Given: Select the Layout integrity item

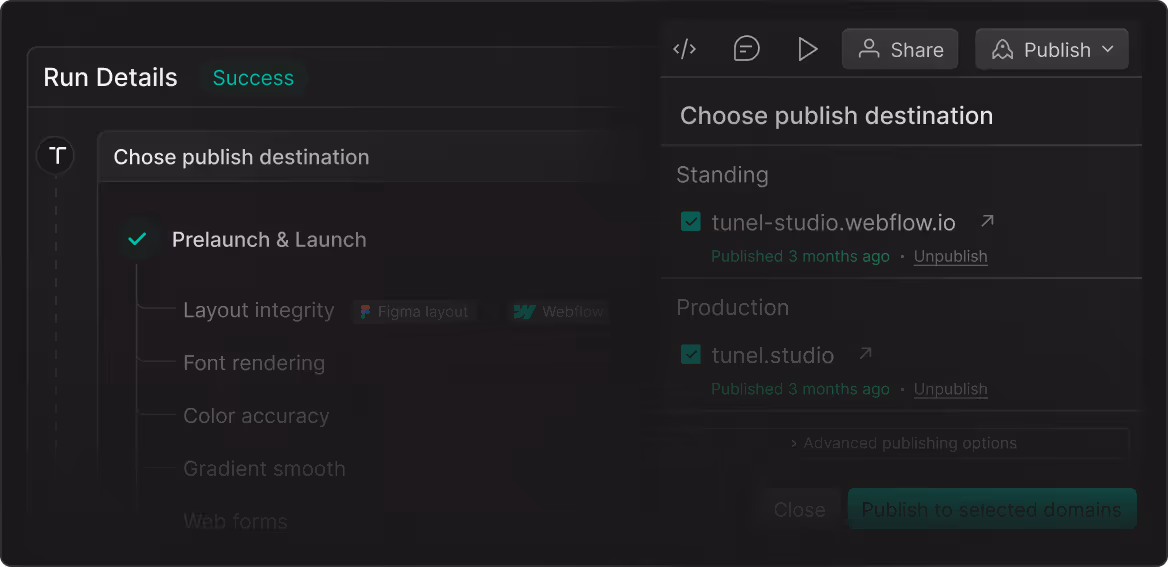Looking at the screenshot, I should (x=258, y=310).
